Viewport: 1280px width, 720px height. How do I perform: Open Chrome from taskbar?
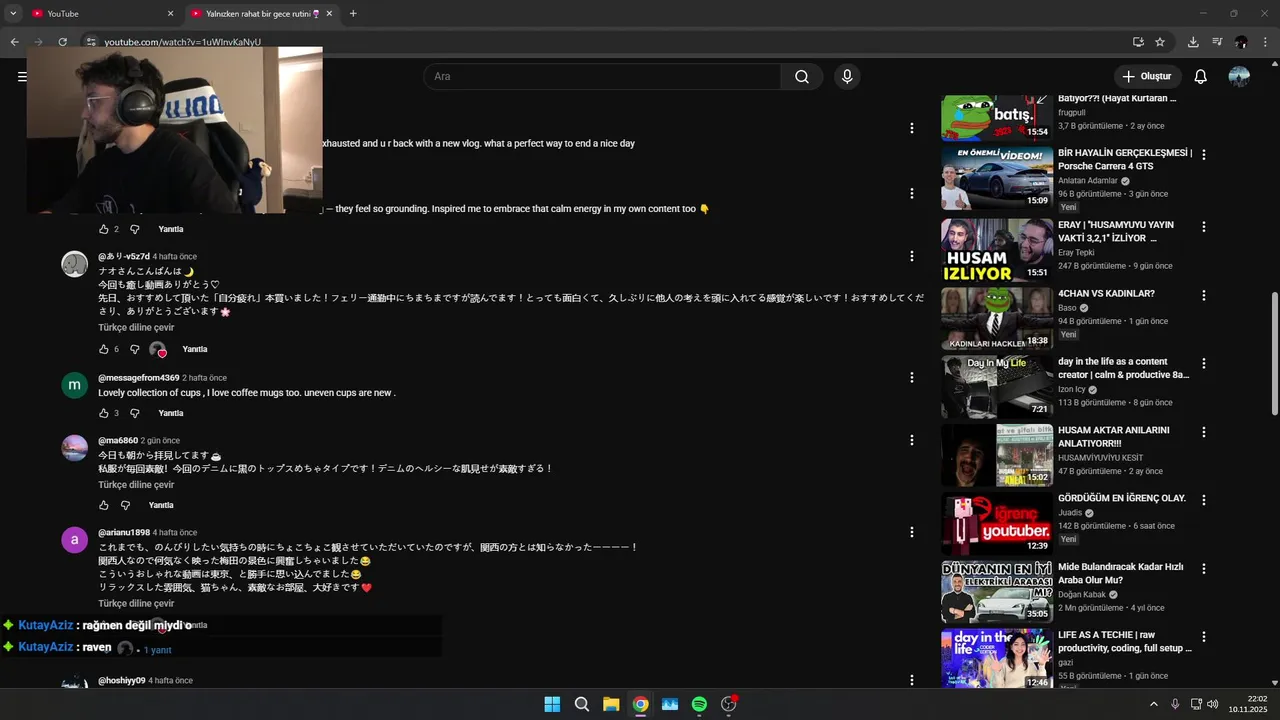click(640, 704)
